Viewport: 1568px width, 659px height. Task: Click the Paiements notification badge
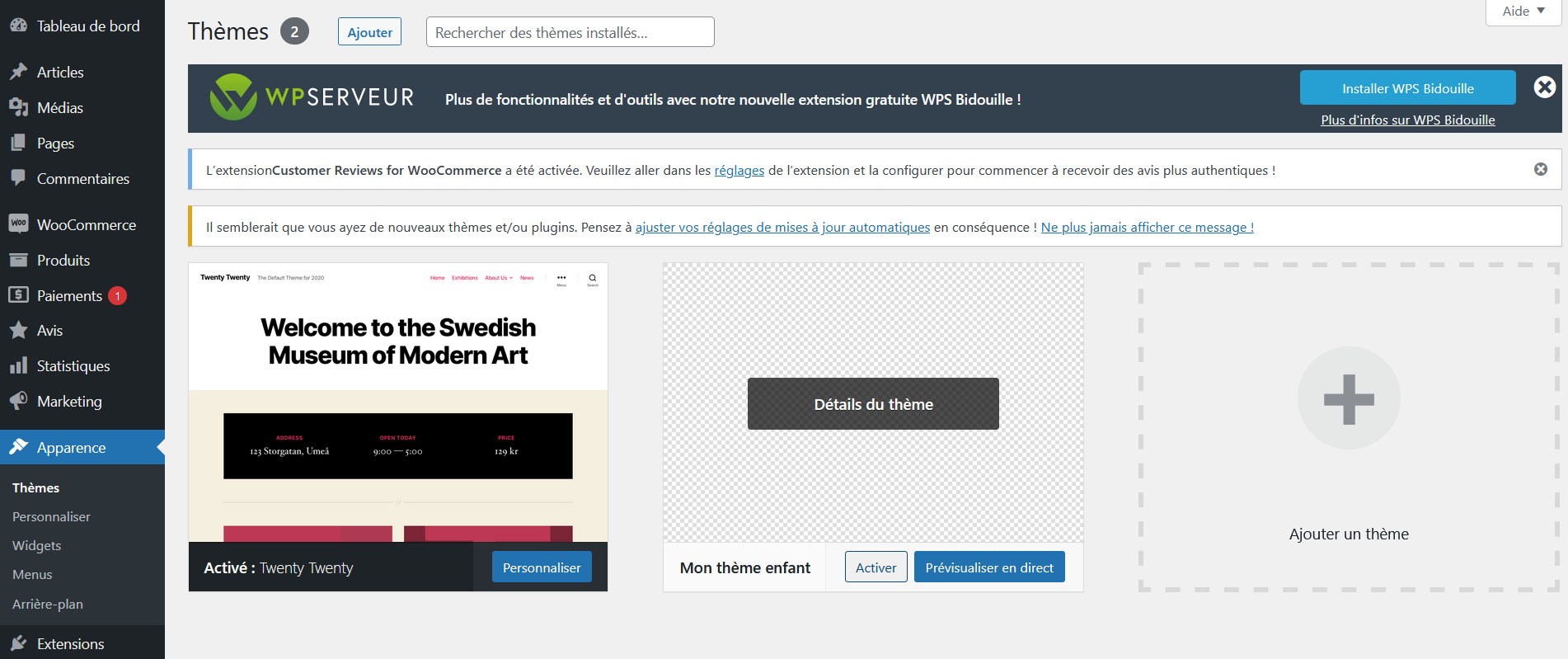[x=117, y=295]
